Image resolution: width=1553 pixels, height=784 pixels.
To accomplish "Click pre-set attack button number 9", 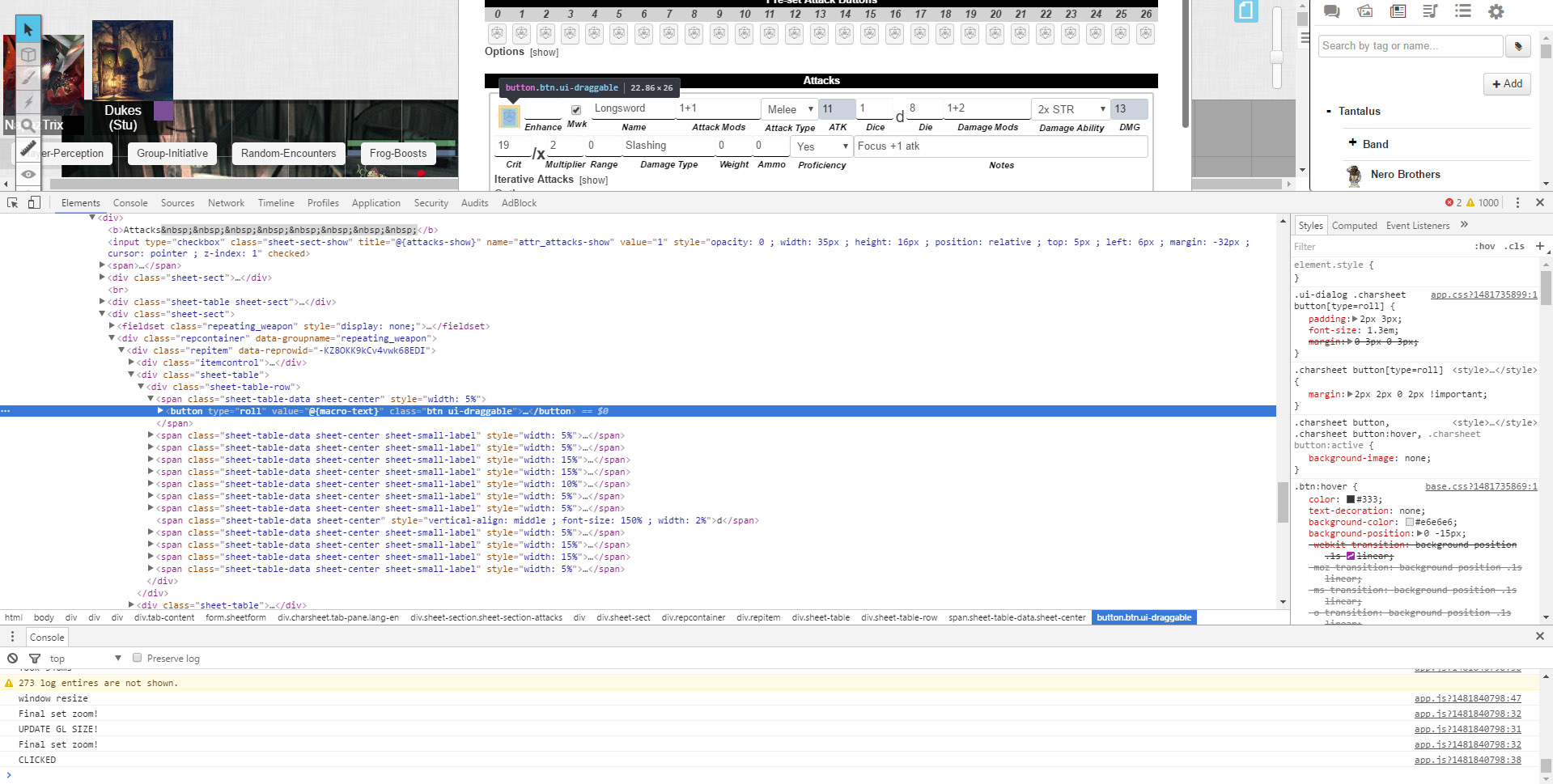I will tap(719, 34).
